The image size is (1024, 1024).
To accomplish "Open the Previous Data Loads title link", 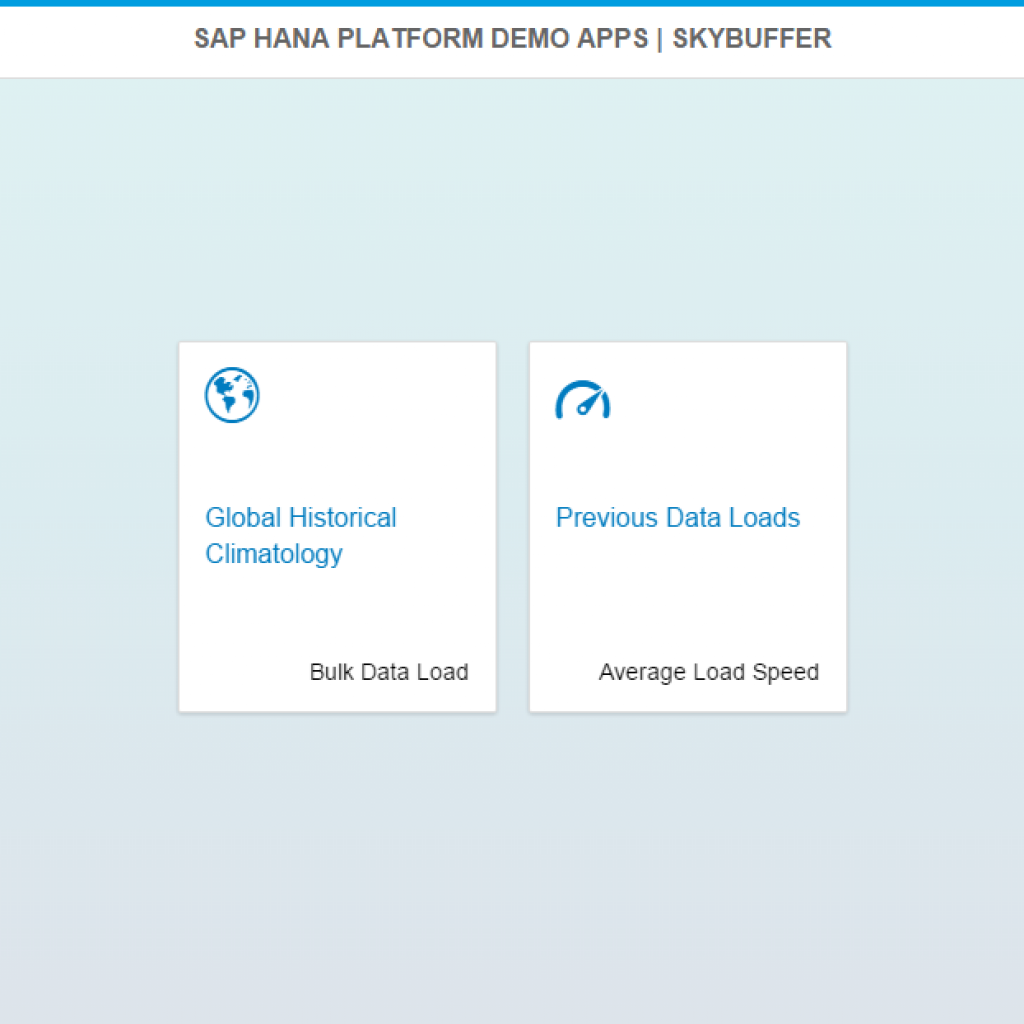I will point(677,518).
